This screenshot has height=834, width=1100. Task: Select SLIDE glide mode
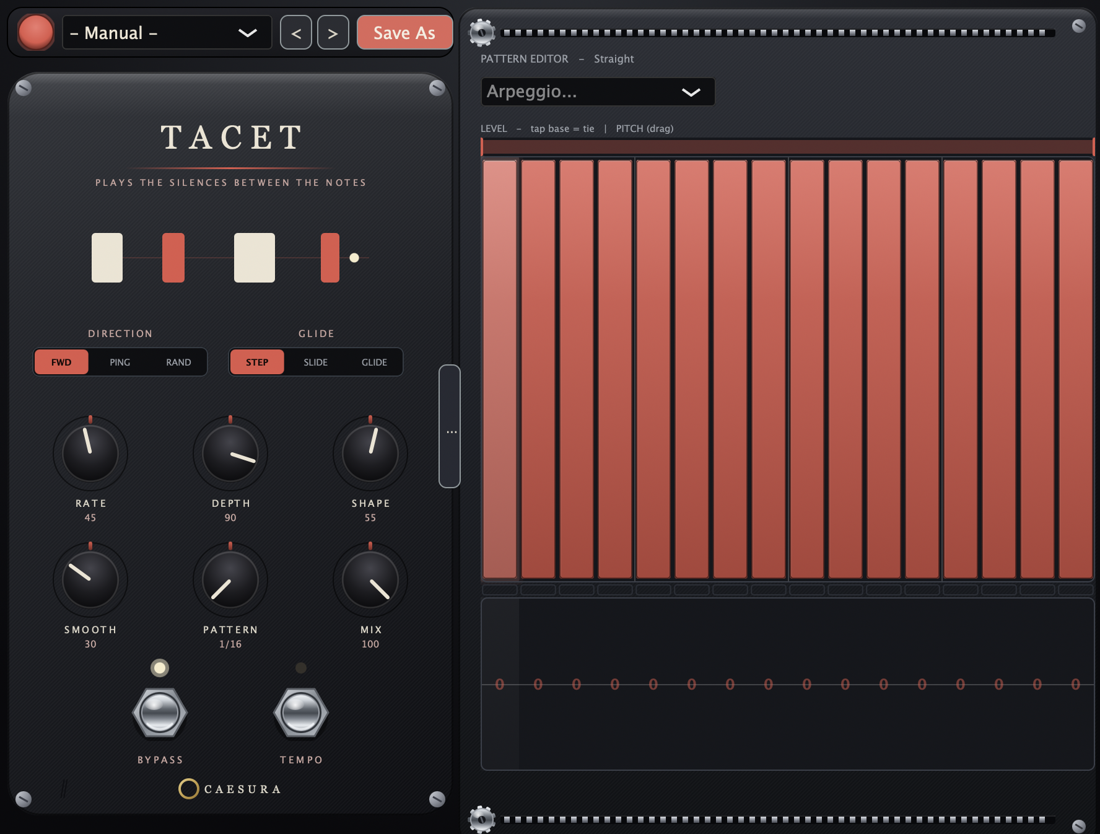(x=316, y=362)
